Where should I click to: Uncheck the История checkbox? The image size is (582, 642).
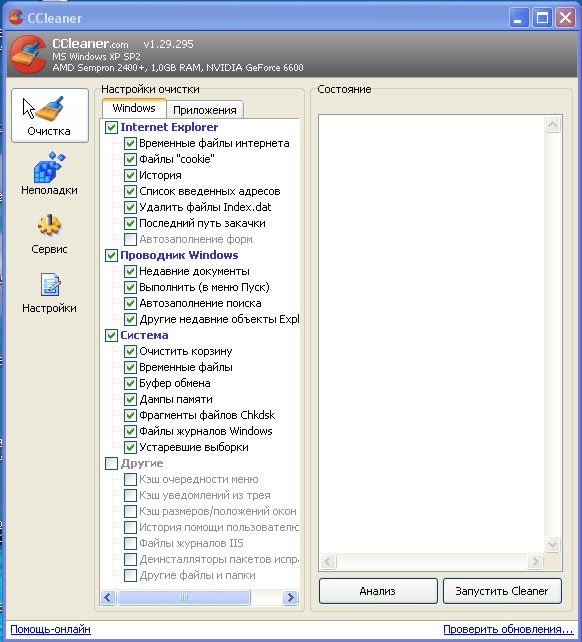130,175
